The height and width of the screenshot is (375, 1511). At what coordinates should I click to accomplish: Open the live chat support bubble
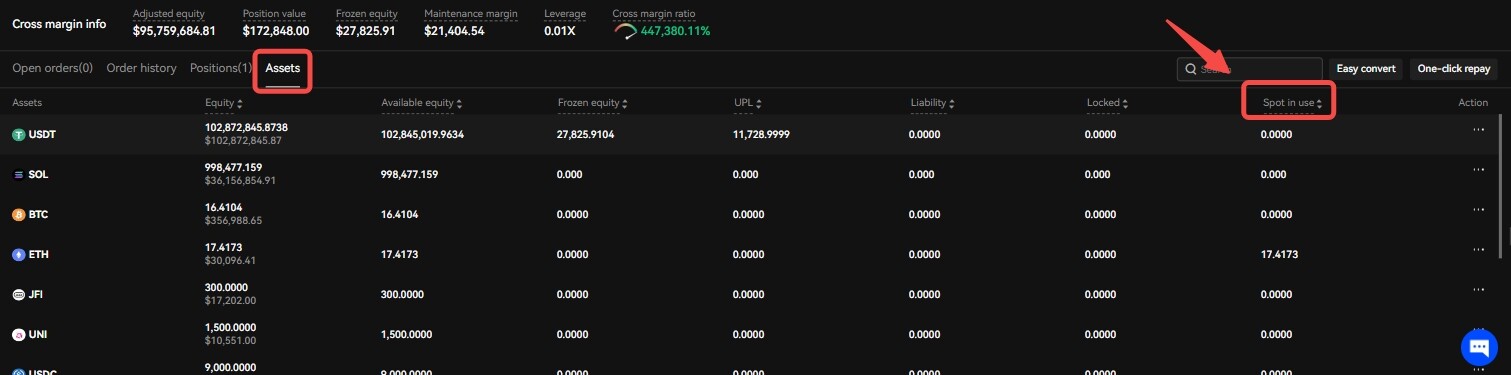(x=1479, y=347)
